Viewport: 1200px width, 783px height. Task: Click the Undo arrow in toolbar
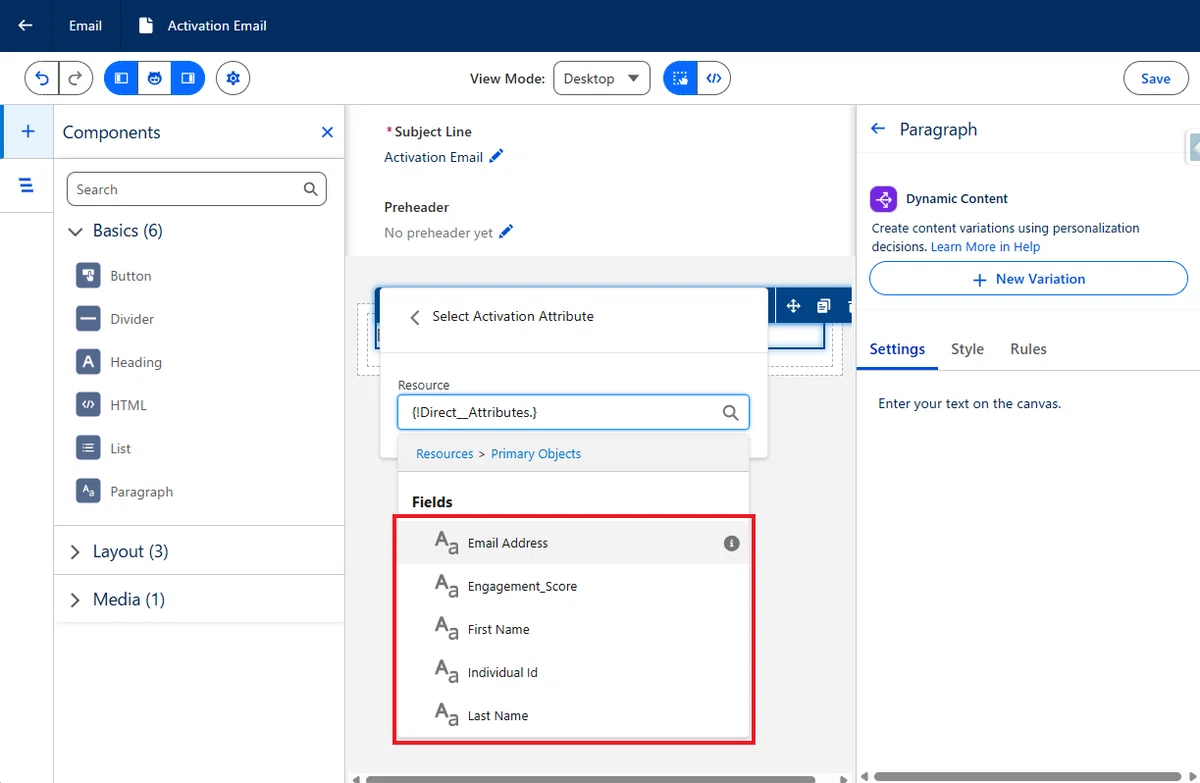coord(42,78)
